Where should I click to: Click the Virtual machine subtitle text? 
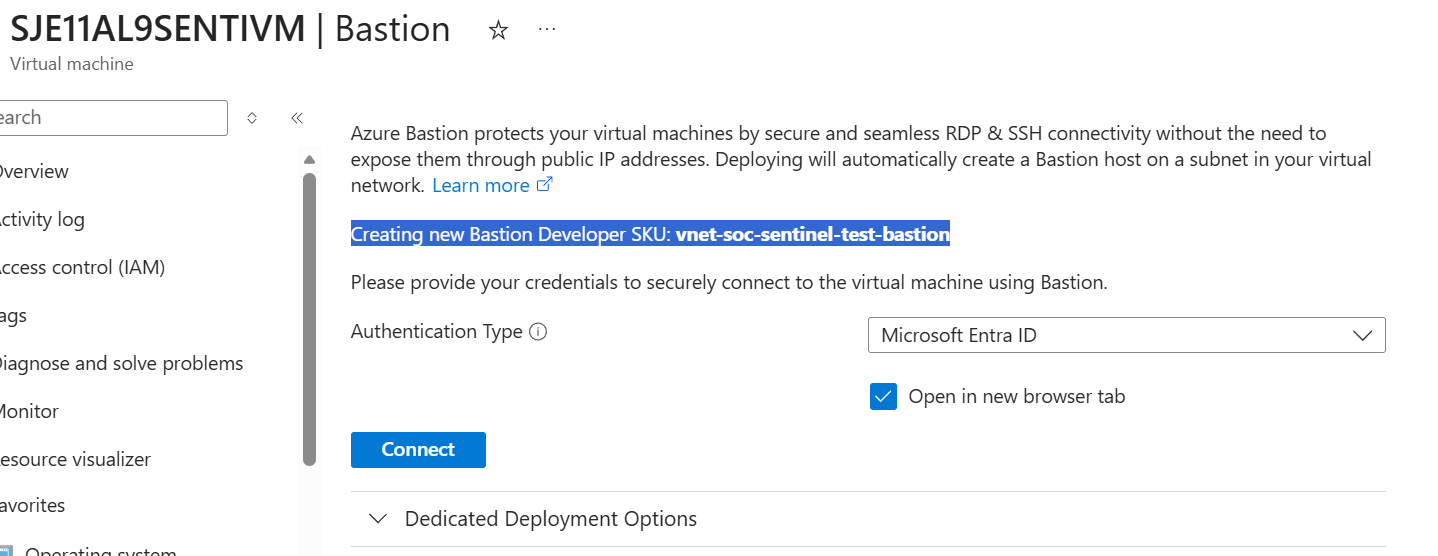[x=71, y=64]
